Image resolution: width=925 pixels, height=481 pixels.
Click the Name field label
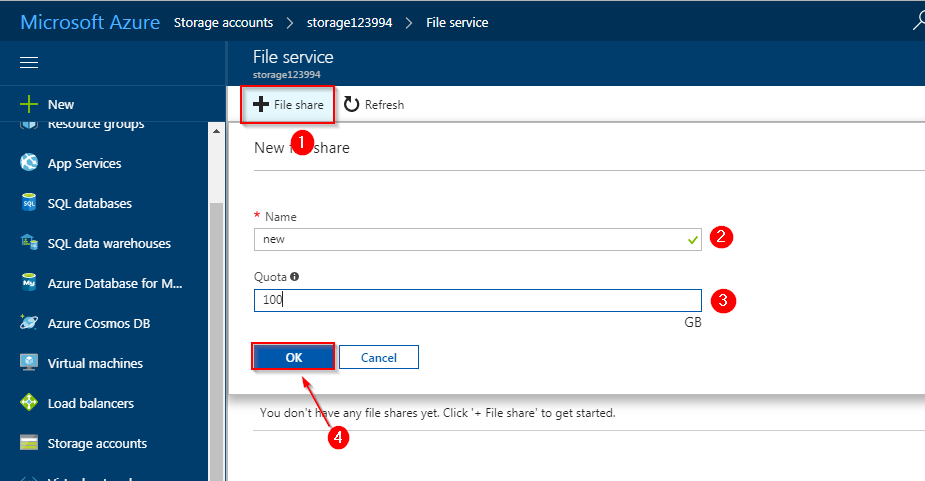tap(281, 217)
